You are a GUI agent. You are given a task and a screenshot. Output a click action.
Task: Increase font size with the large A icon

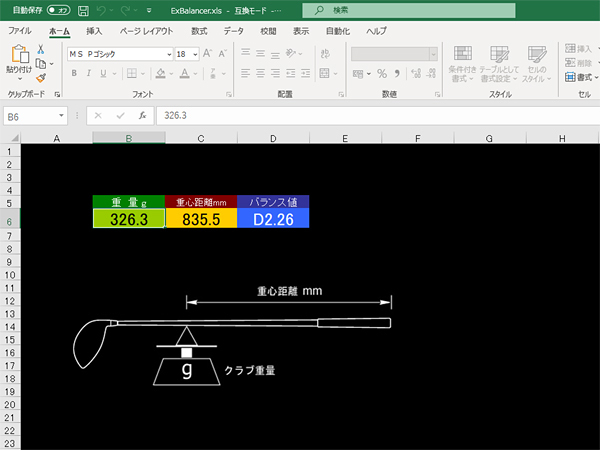[x=209, y=54]
